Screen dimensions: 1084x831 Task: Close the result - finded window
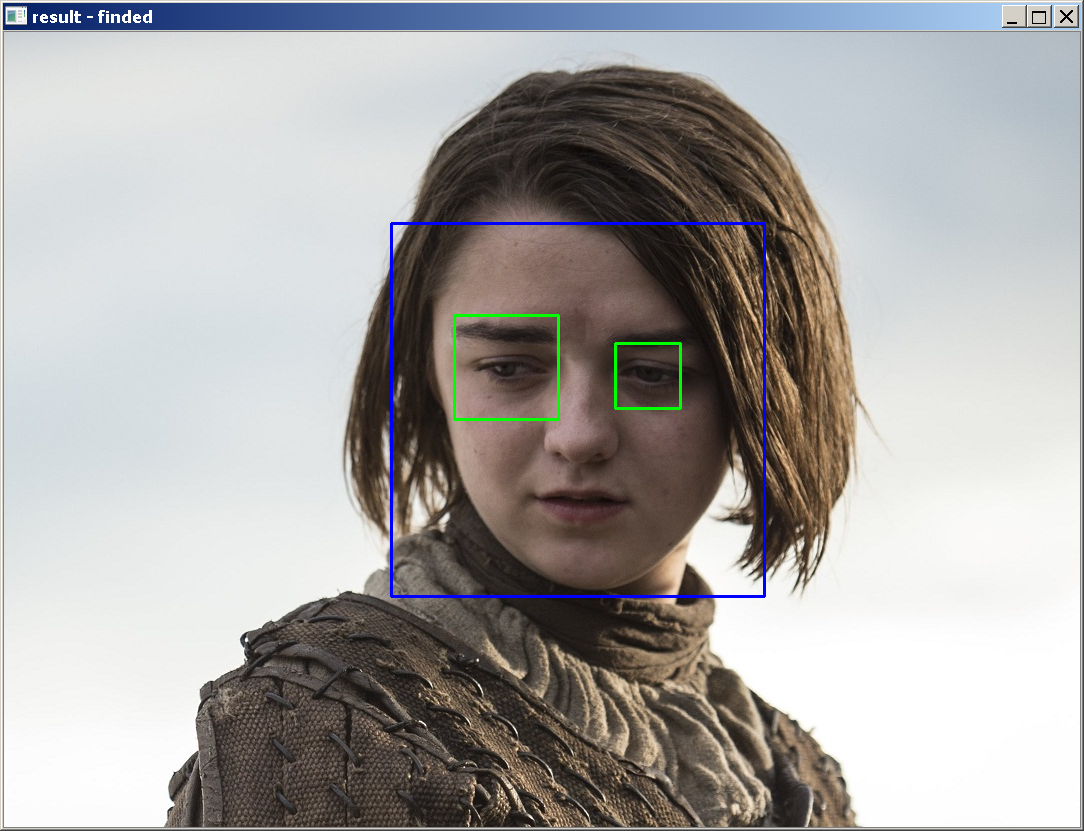coord(1065,17)
